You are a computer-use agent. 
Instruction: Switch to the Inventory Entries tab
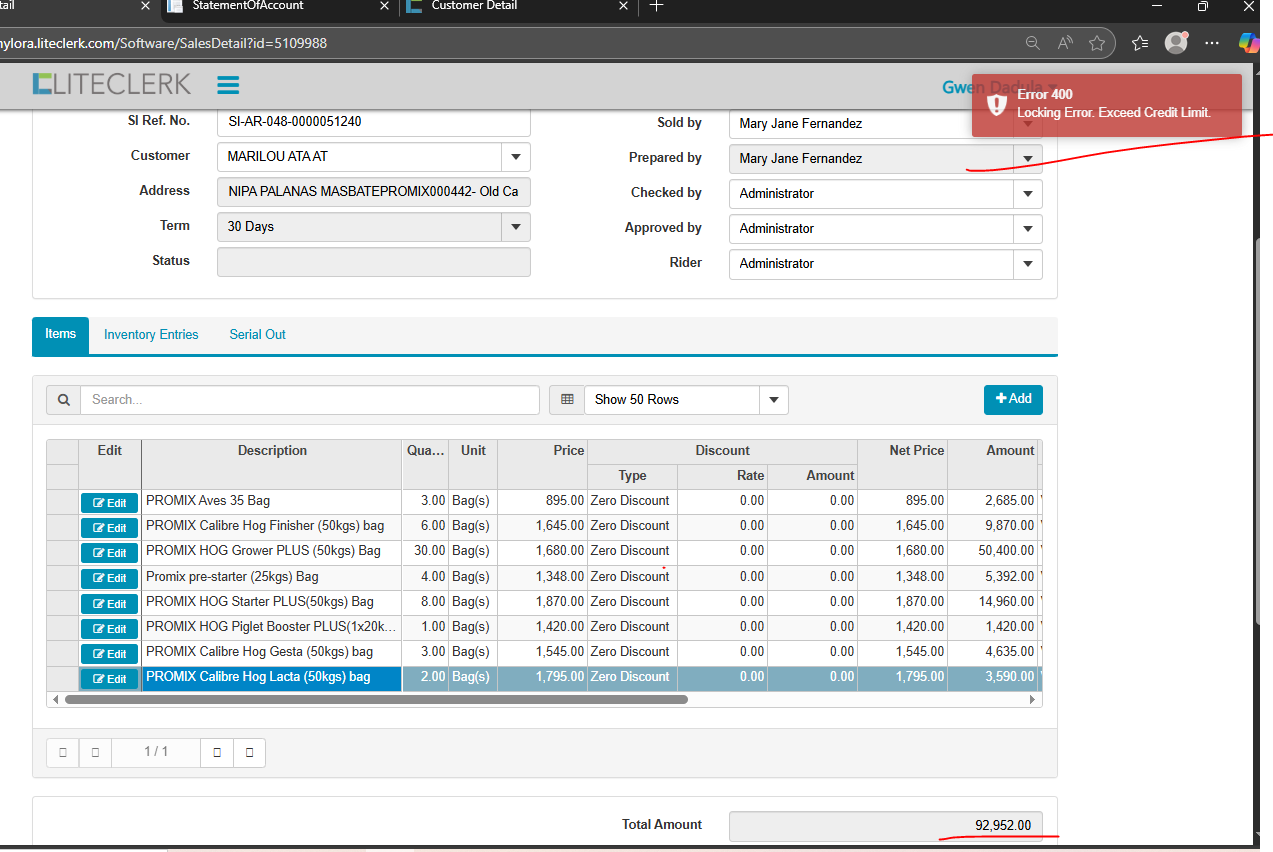tap(151, 335)
